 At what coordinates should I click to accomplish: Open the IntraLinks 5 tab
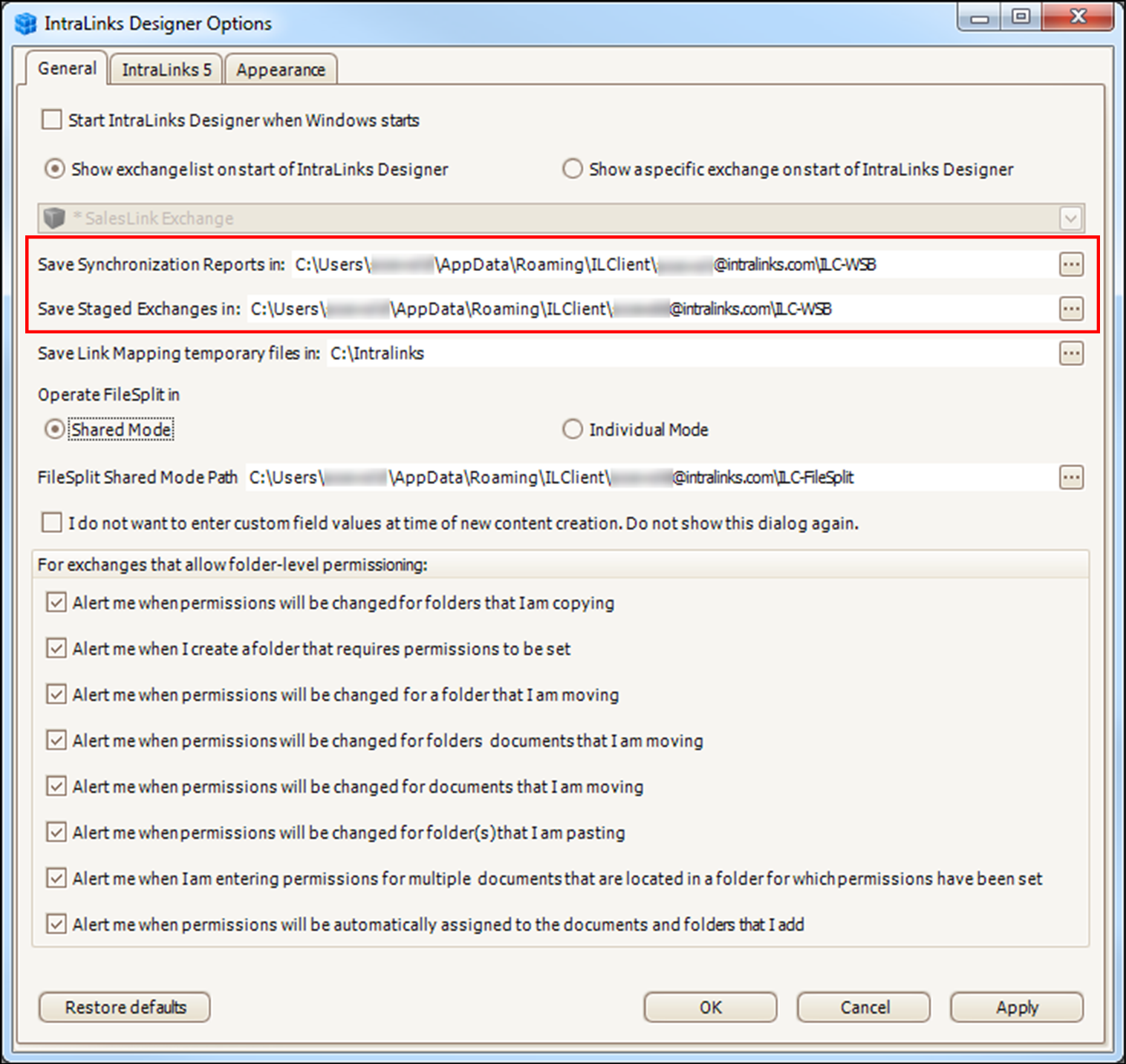tap(166, 70)
